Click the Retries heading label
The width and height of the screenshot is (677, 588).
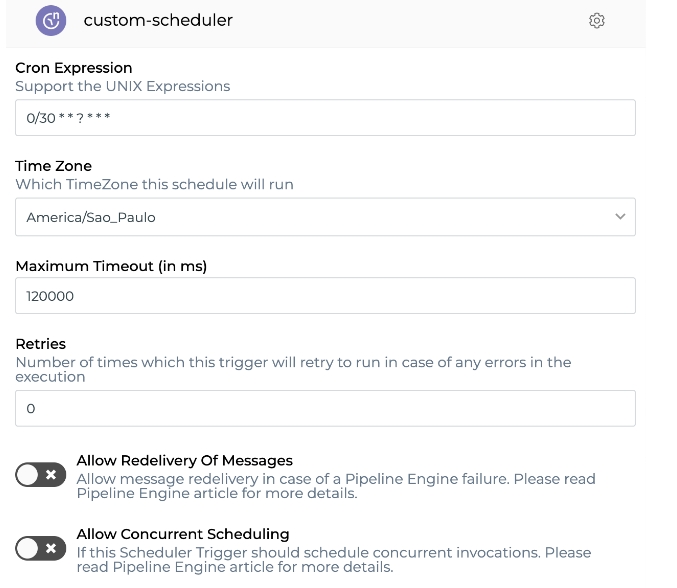[41, 344]
